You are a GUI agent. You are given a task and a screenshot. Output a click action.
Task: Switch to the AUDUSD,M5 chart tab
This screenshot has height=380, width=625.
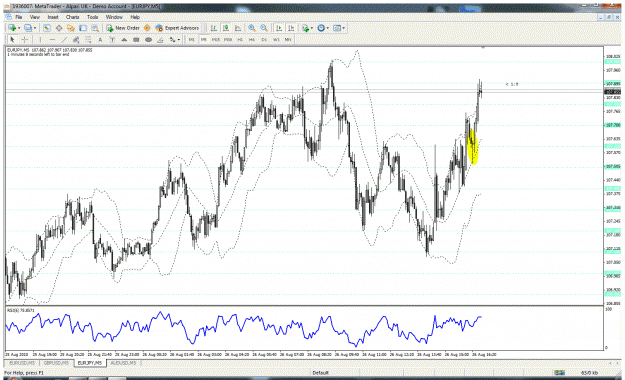123,363
